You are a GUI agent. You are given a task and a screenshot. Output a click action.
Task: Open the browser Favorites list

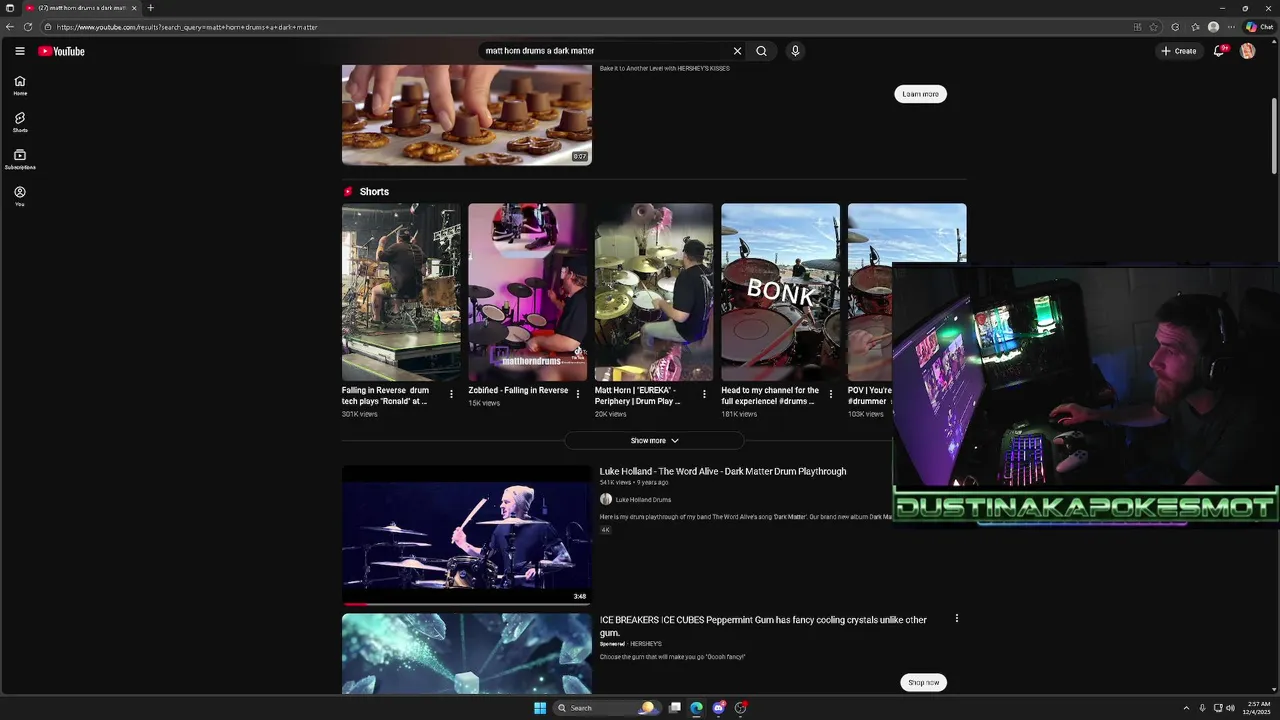1195,27
